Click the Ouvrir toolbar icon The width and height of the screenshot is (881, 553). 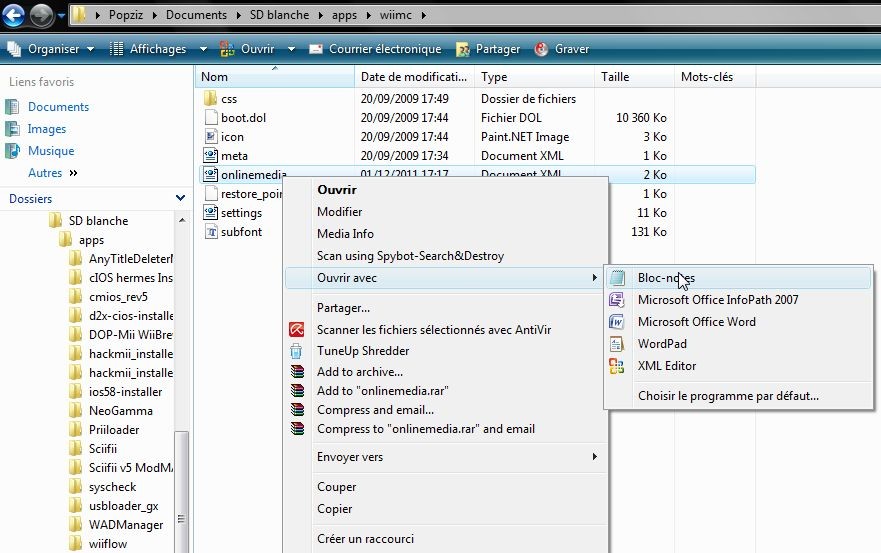coord(227,49)
